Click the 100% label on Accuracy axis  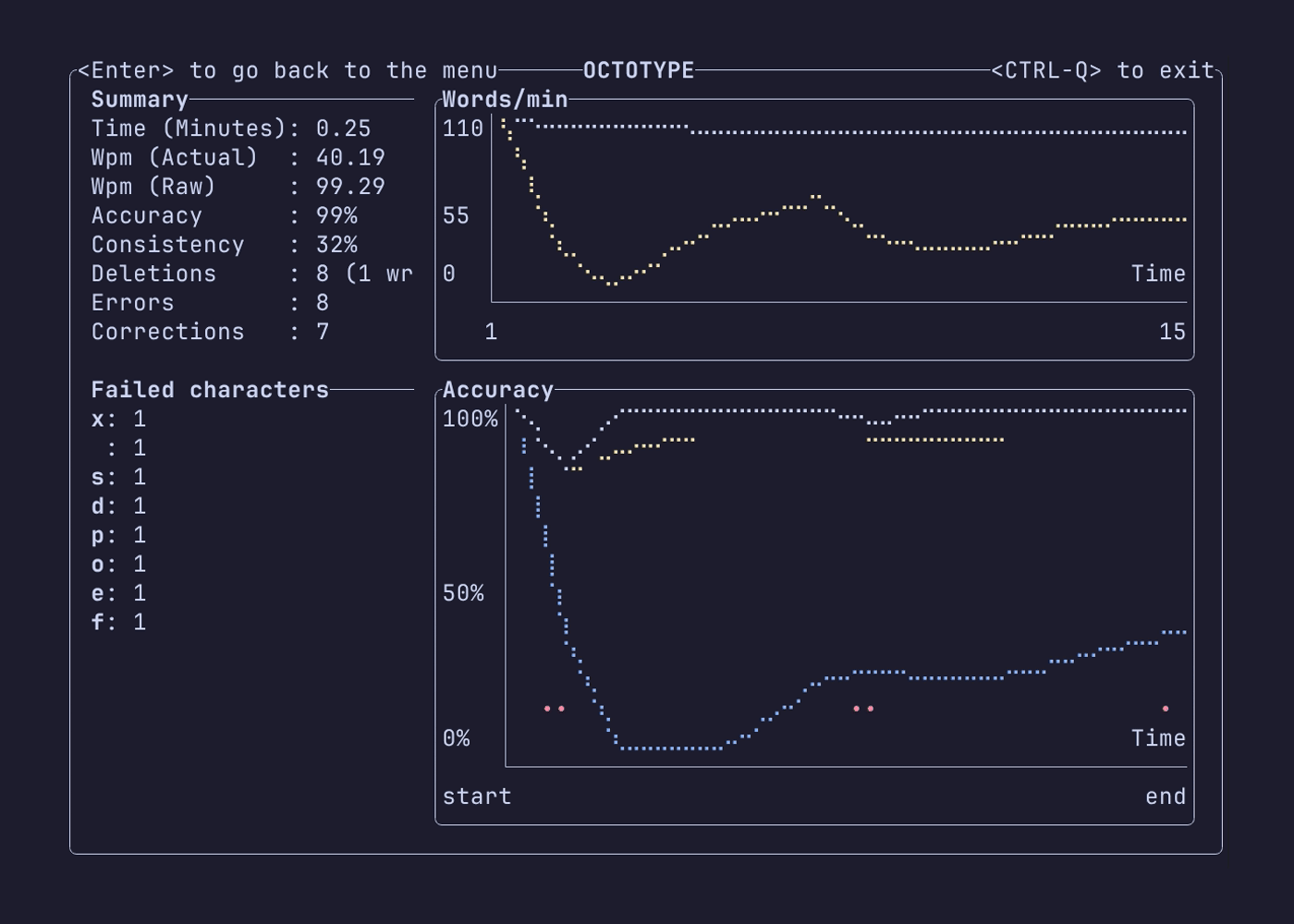coord(470,419)
